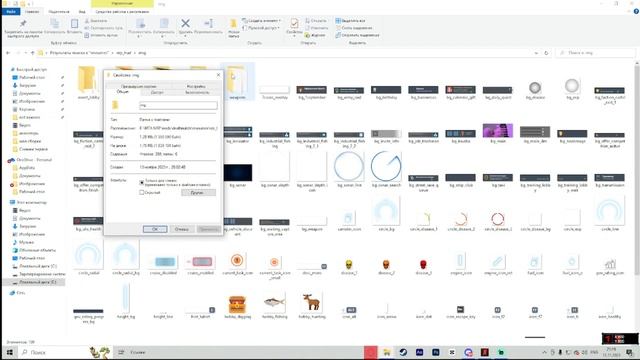Viewport: 640px width, 360px height.
Task: Open Photoshop from the taskbar
Action: click(436, 352)
